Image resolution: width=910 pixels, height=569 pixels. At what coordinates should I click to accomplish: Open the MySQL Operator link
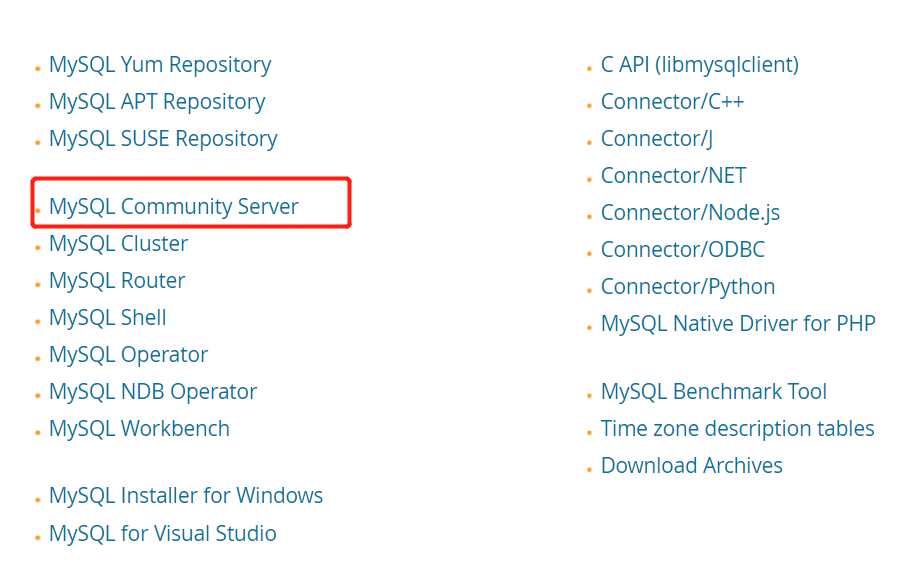[x=128, y=355]
